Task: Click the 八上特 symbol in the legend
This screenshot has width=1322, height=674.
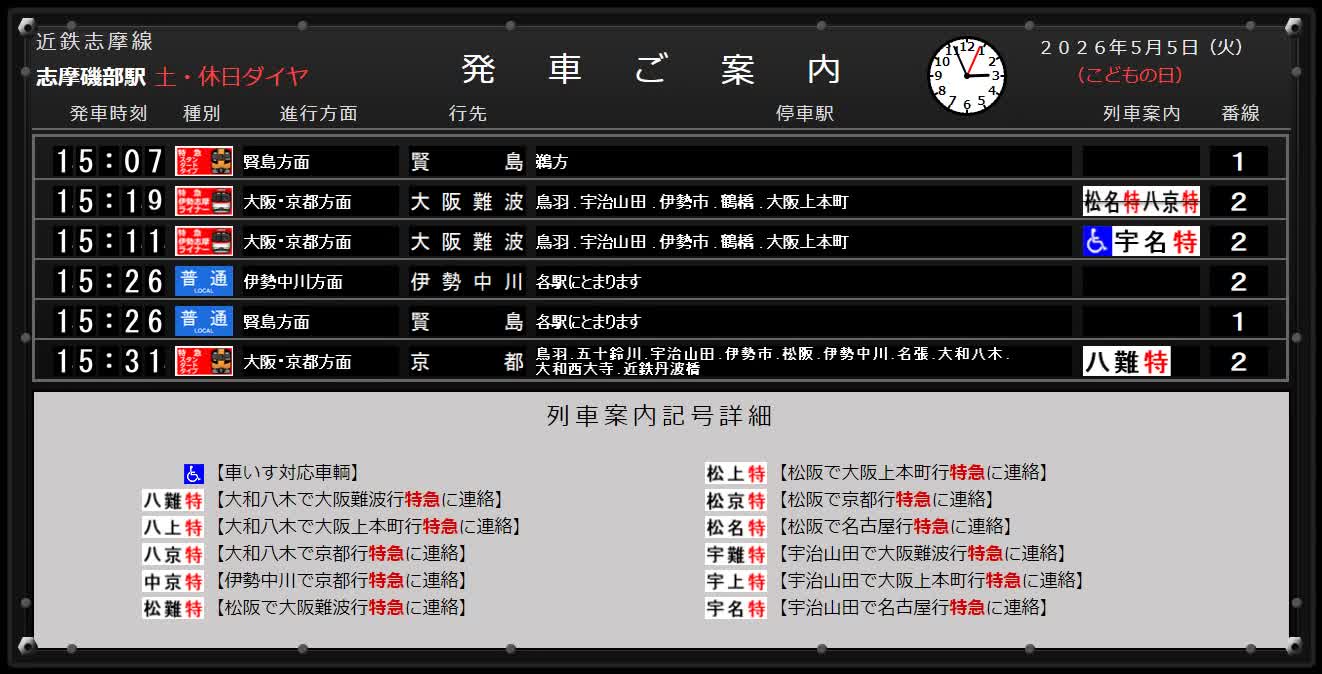Action: pos(173,527)
